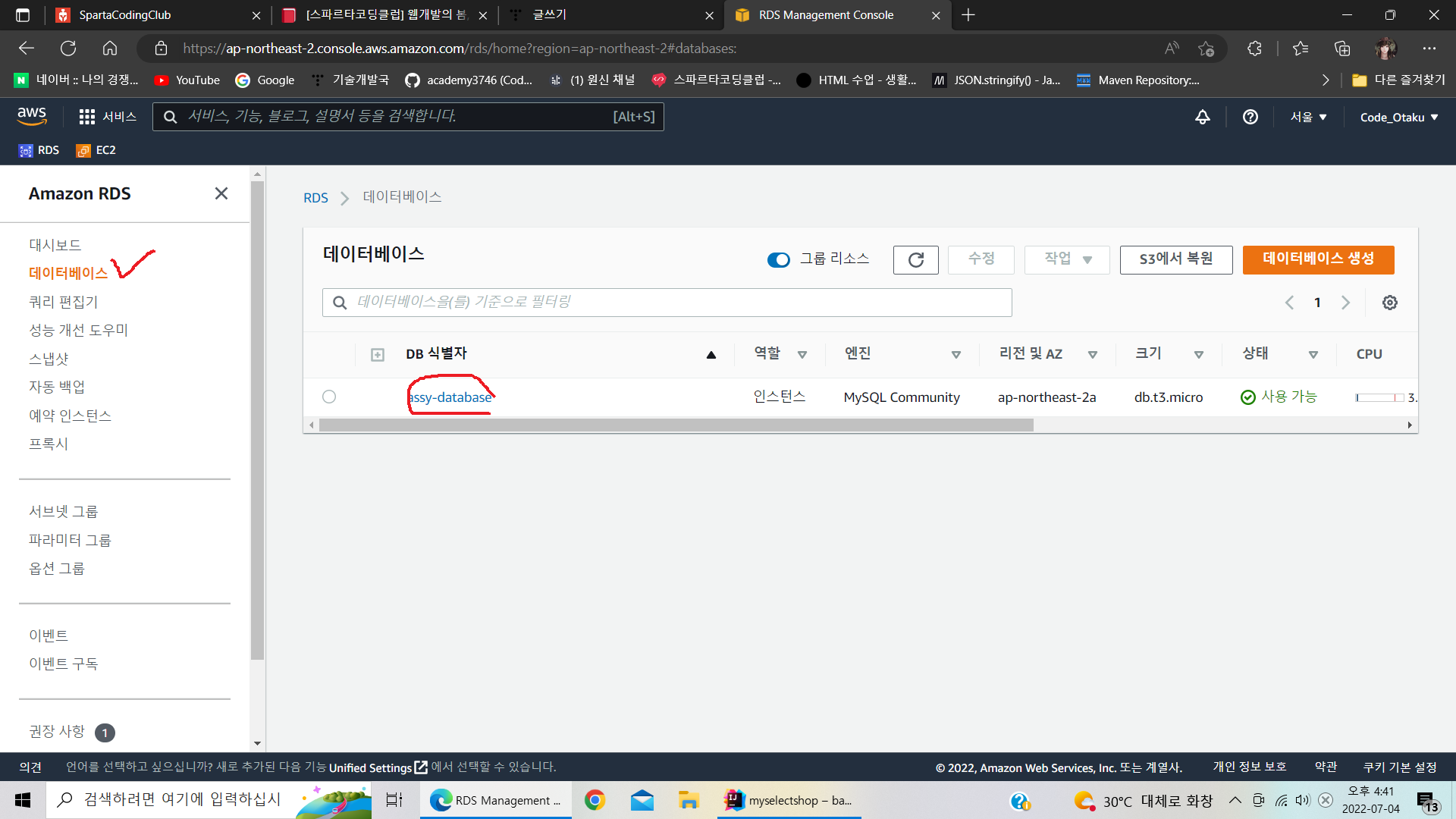Open AWS home logo
This screenshot has width=1456, height=819.
[x=32, y=116]
